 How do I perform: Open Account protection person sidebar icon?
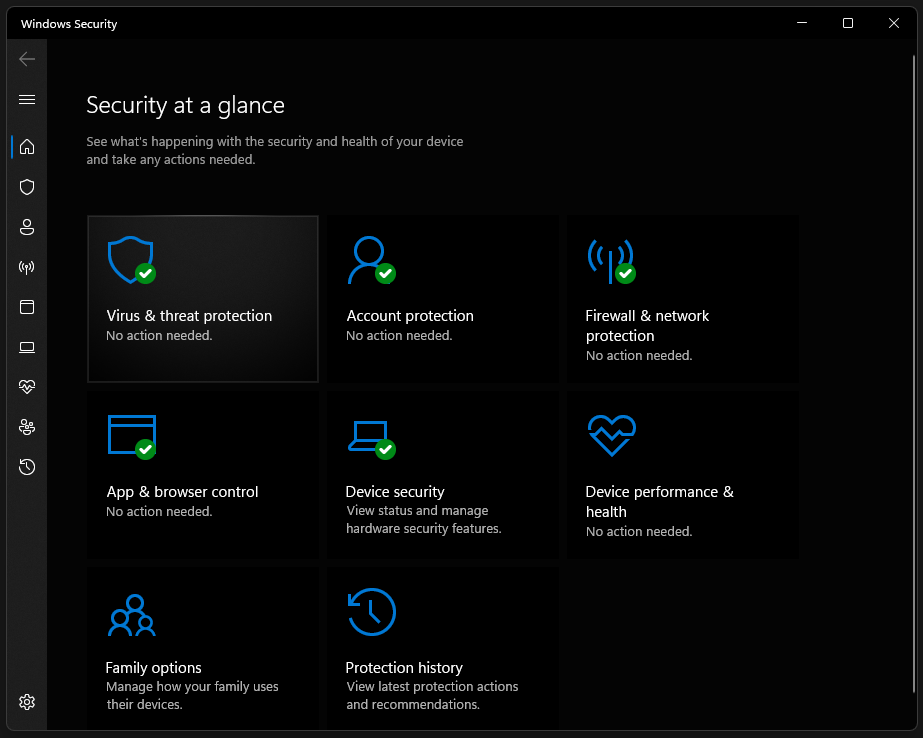[27, 227]
